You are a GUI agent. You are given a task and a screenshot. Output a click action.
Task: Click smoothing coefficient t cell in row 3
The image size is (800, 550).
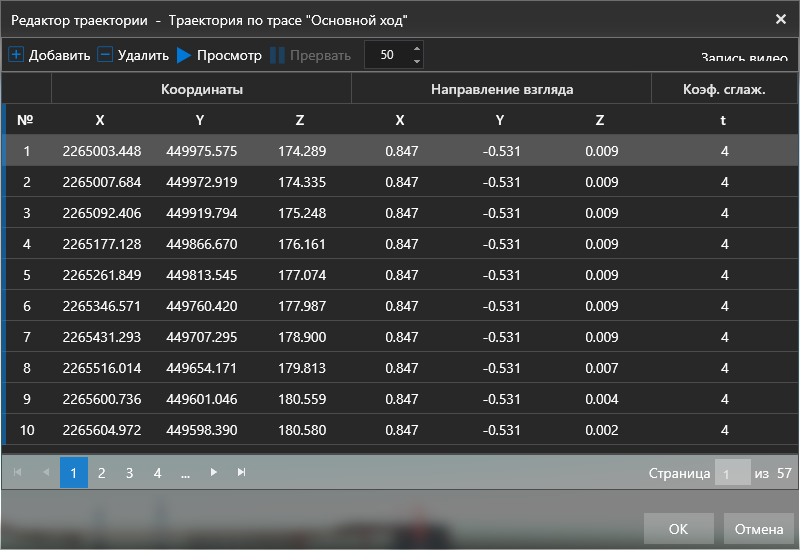click(724, 213)
